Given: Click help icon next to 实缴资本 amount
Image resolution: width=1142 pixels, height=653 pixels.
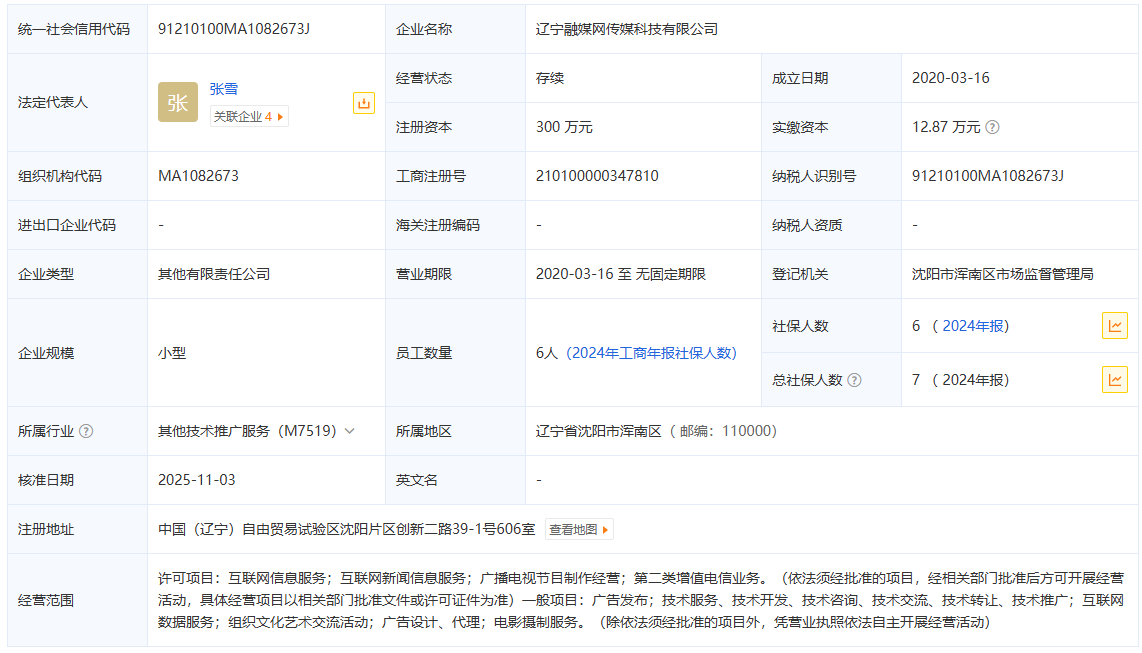Looking at the screenshot, I should 992,128.
